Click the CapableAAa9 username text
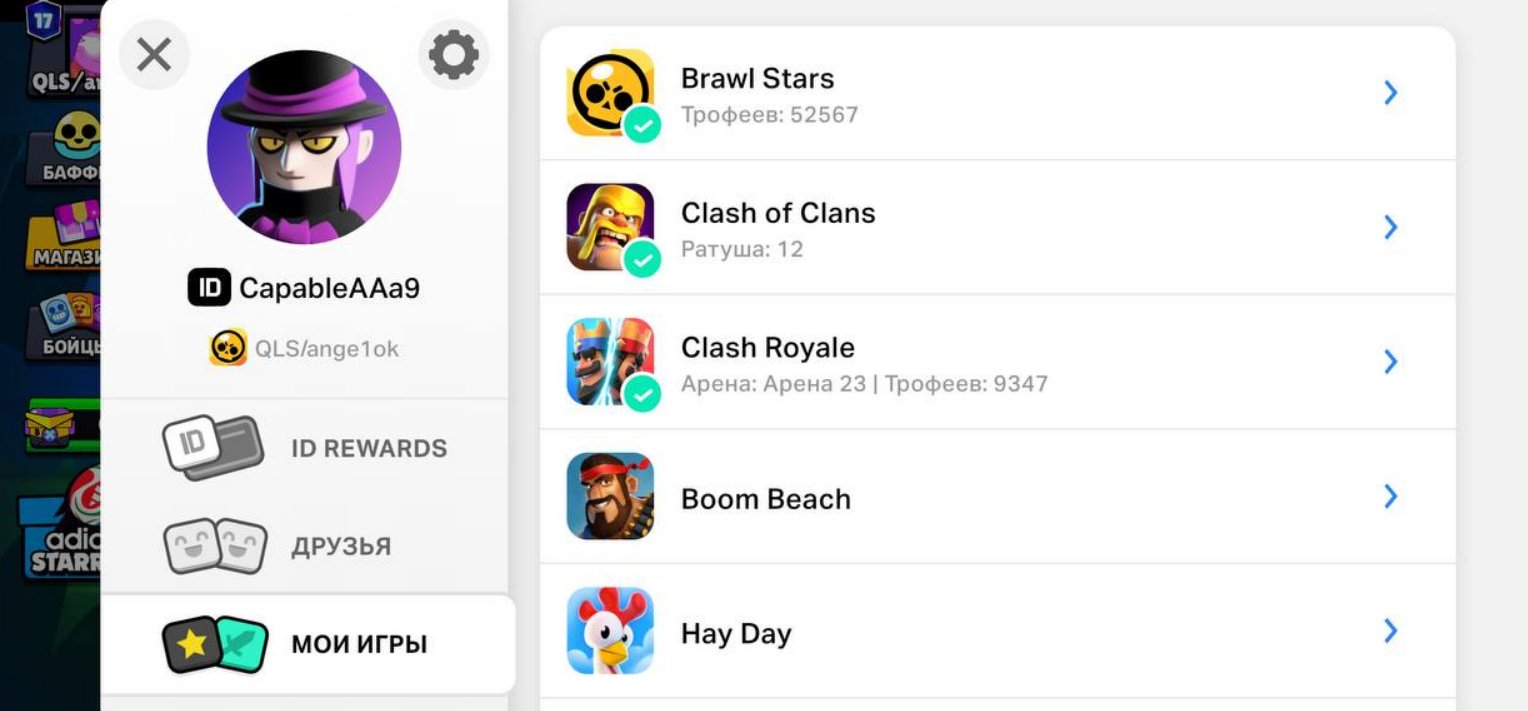 [329, 288]
